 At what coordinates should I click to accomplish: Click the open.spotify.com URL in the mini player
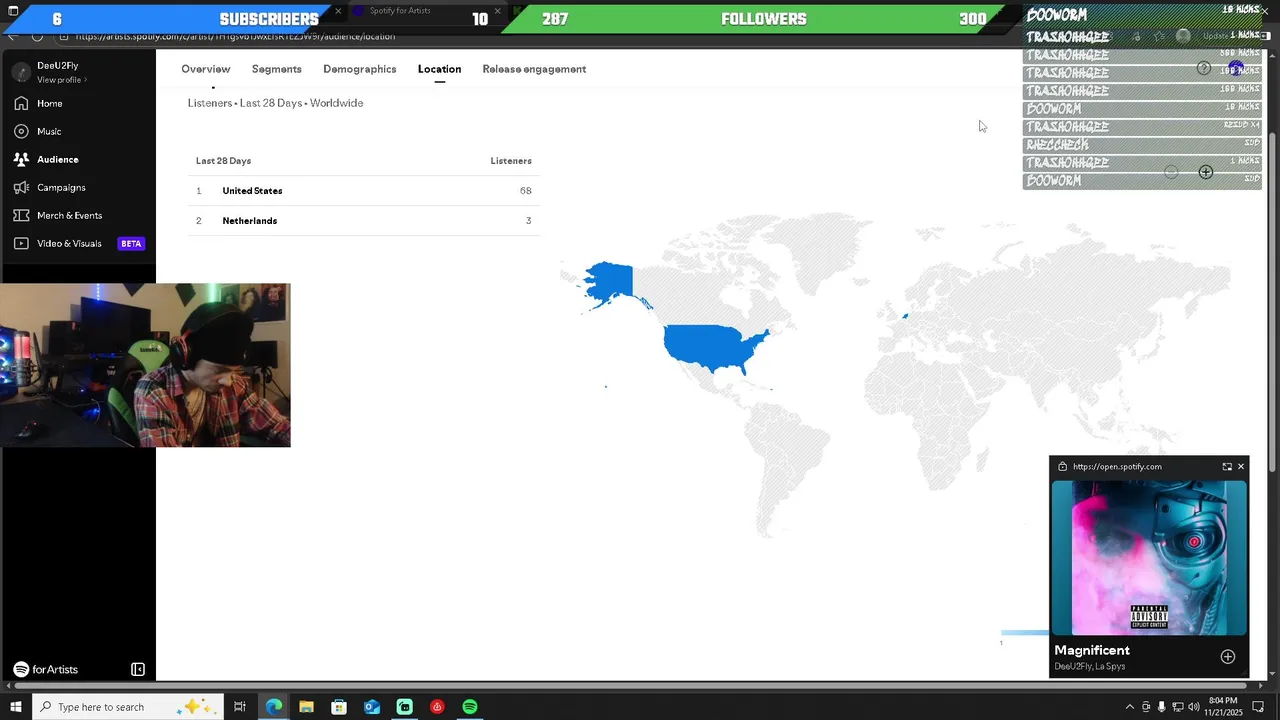coord(1117,467)
